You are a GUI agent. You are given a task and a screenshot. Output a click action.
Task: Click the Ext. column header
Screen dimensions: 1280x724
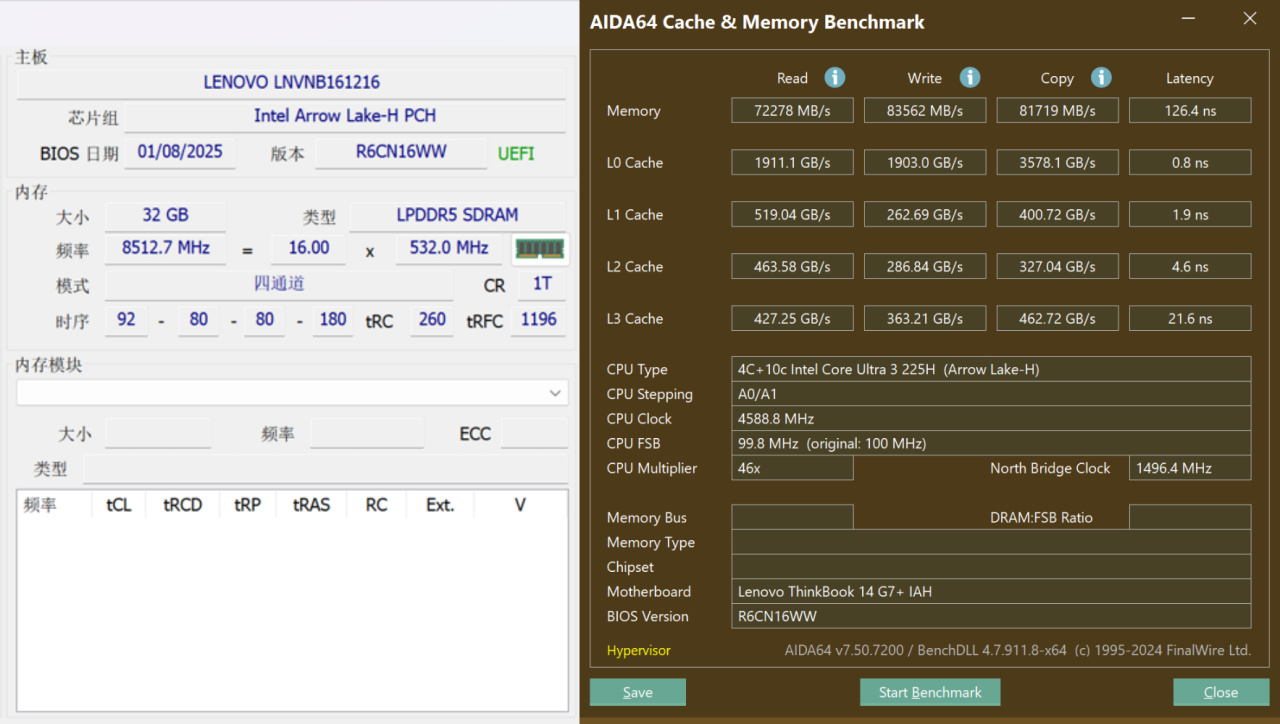pyautogui.click(x=440, y=505)
